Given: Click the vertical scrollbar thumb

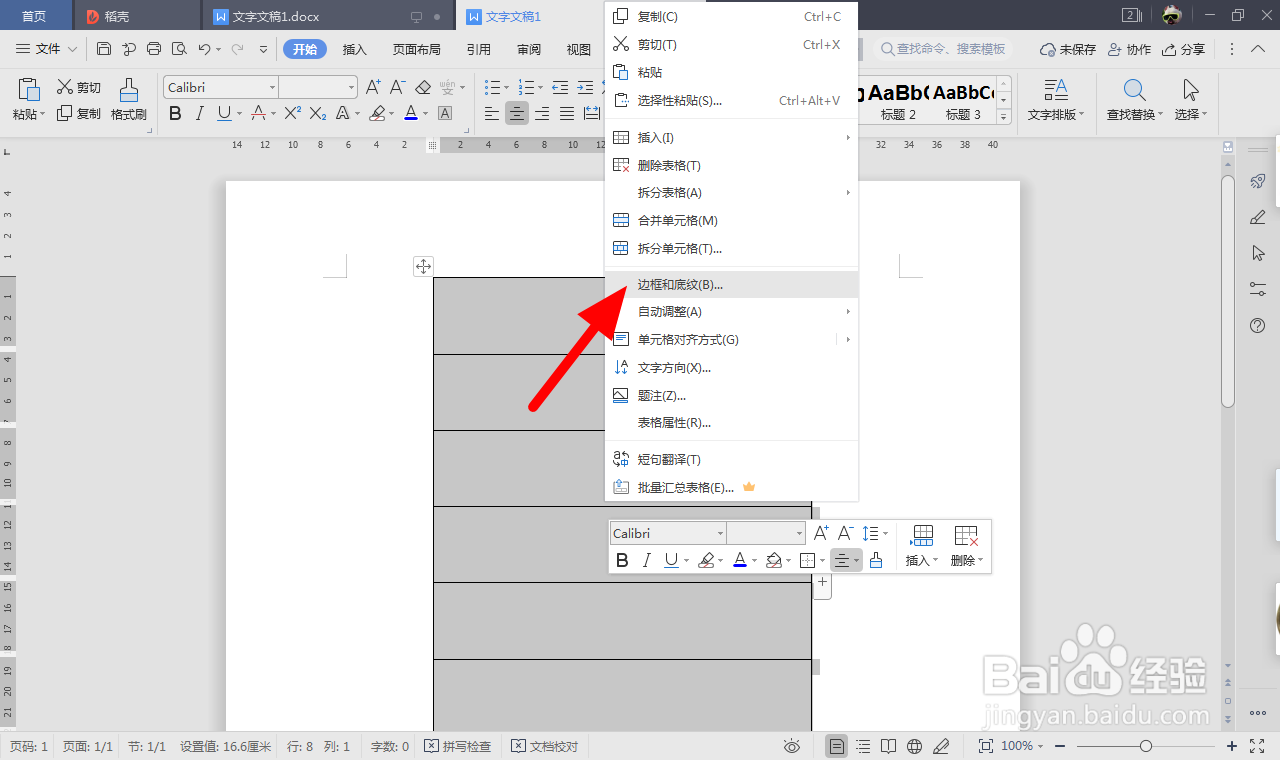Looking at the screenshot, I should (1227, 290).
